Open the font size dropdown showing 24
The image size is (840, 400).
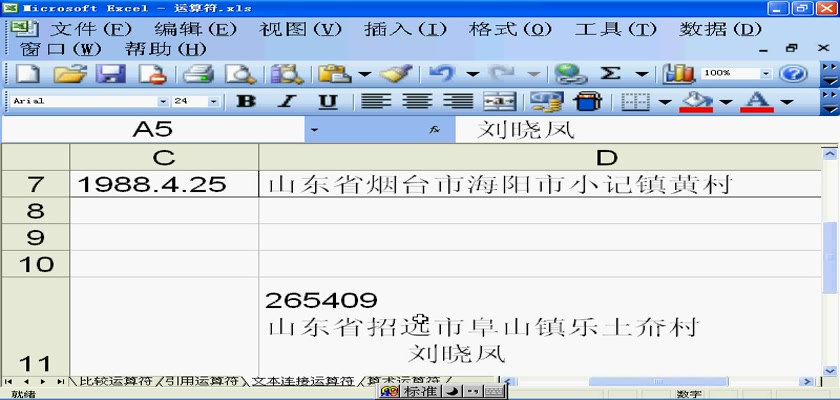213,101
